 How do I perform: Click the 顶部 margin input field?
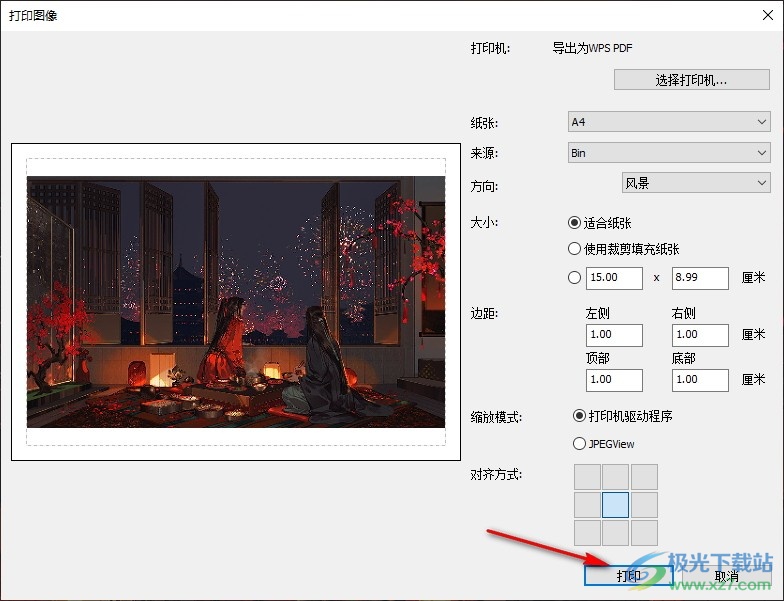tap(614, 380)
